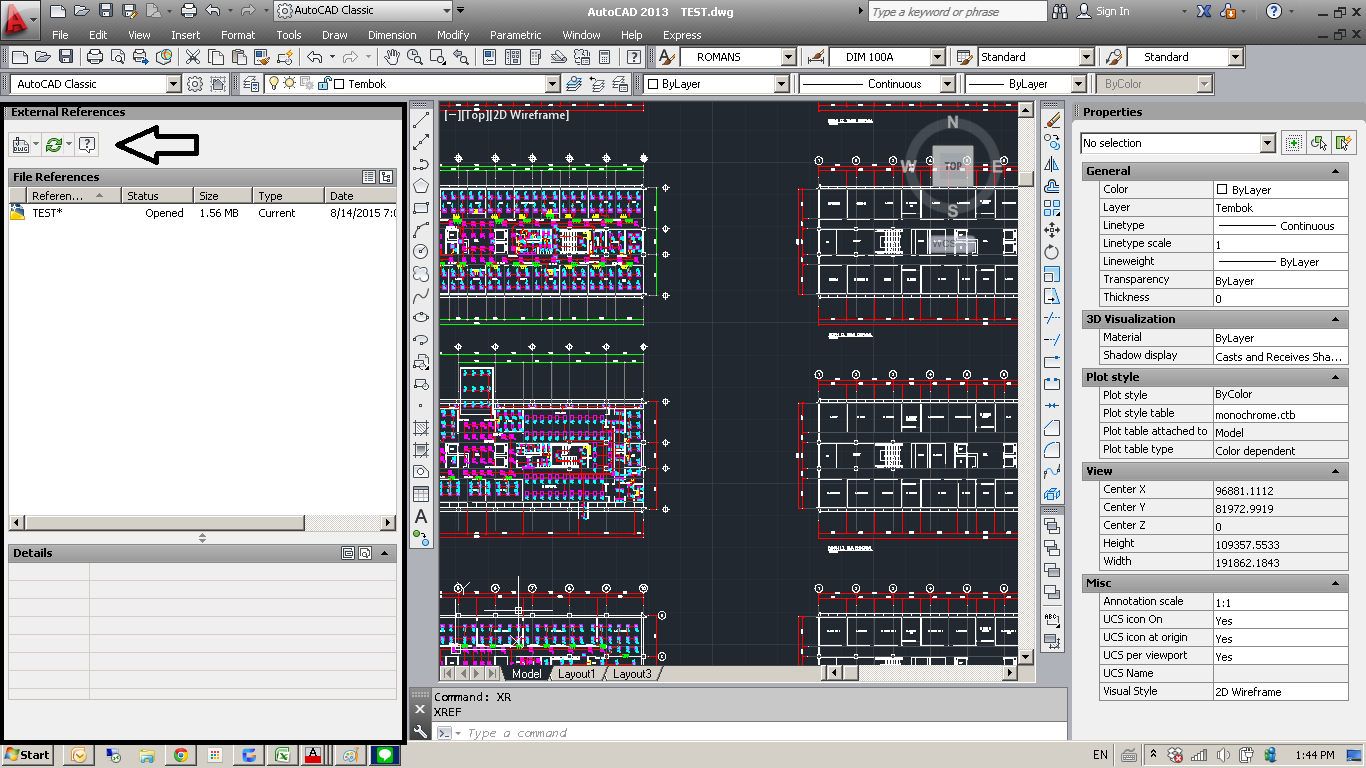The height and width of the screenshot is (768, 1366).
Task: Toggle the lightbulb for layer Tembok
Action: tap(274, 85)
